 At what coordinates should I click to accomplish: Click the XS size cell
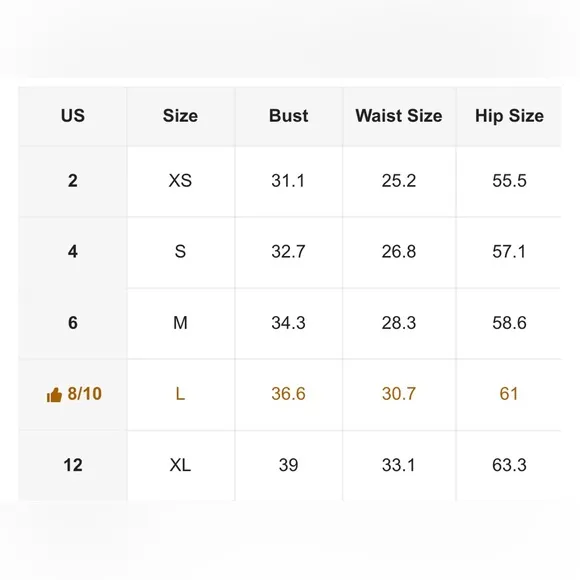coord(180,181)
